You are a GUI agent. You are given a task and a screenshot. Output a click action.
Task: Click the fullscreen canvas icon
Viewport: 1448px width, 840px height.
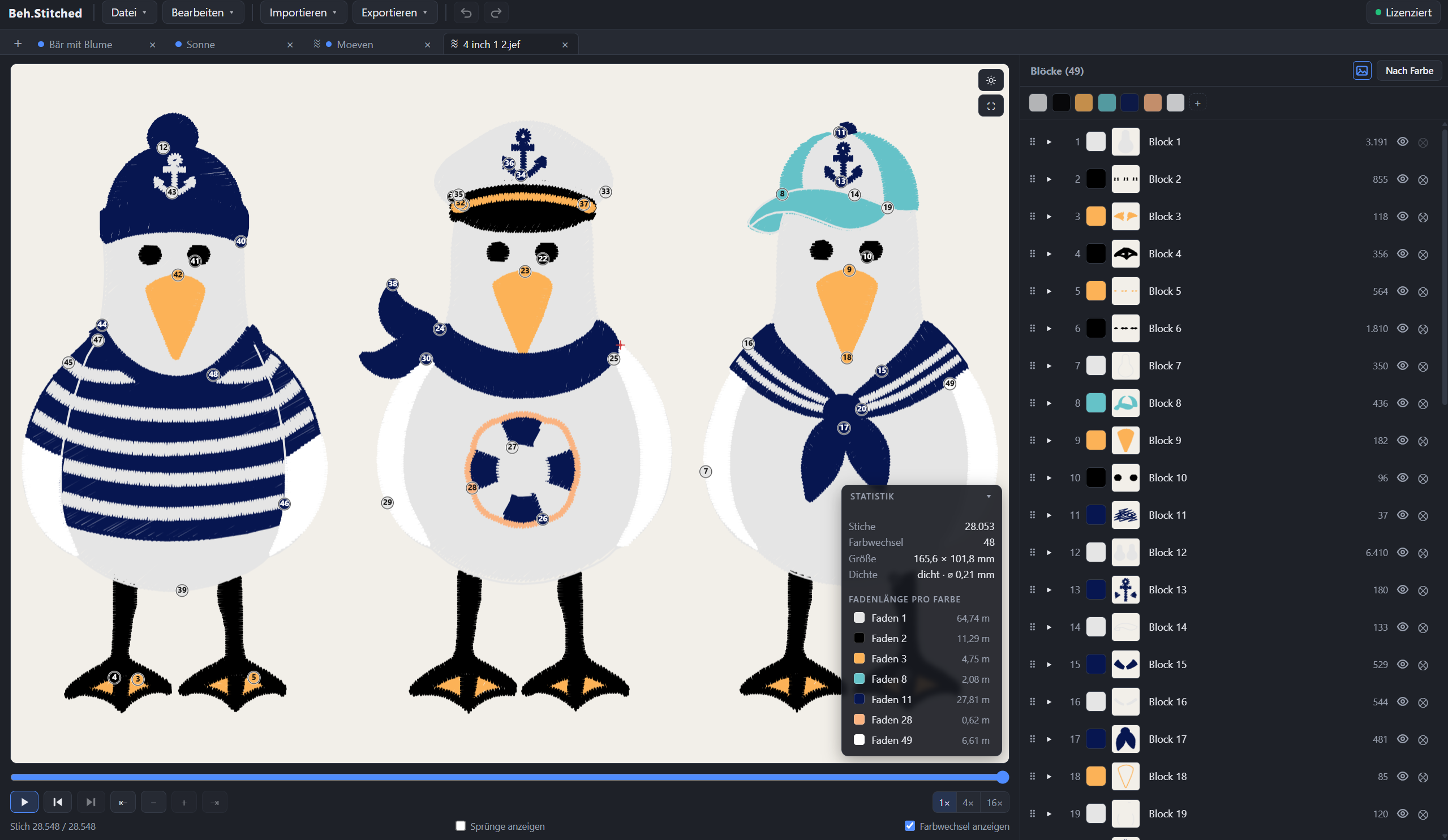991,106
